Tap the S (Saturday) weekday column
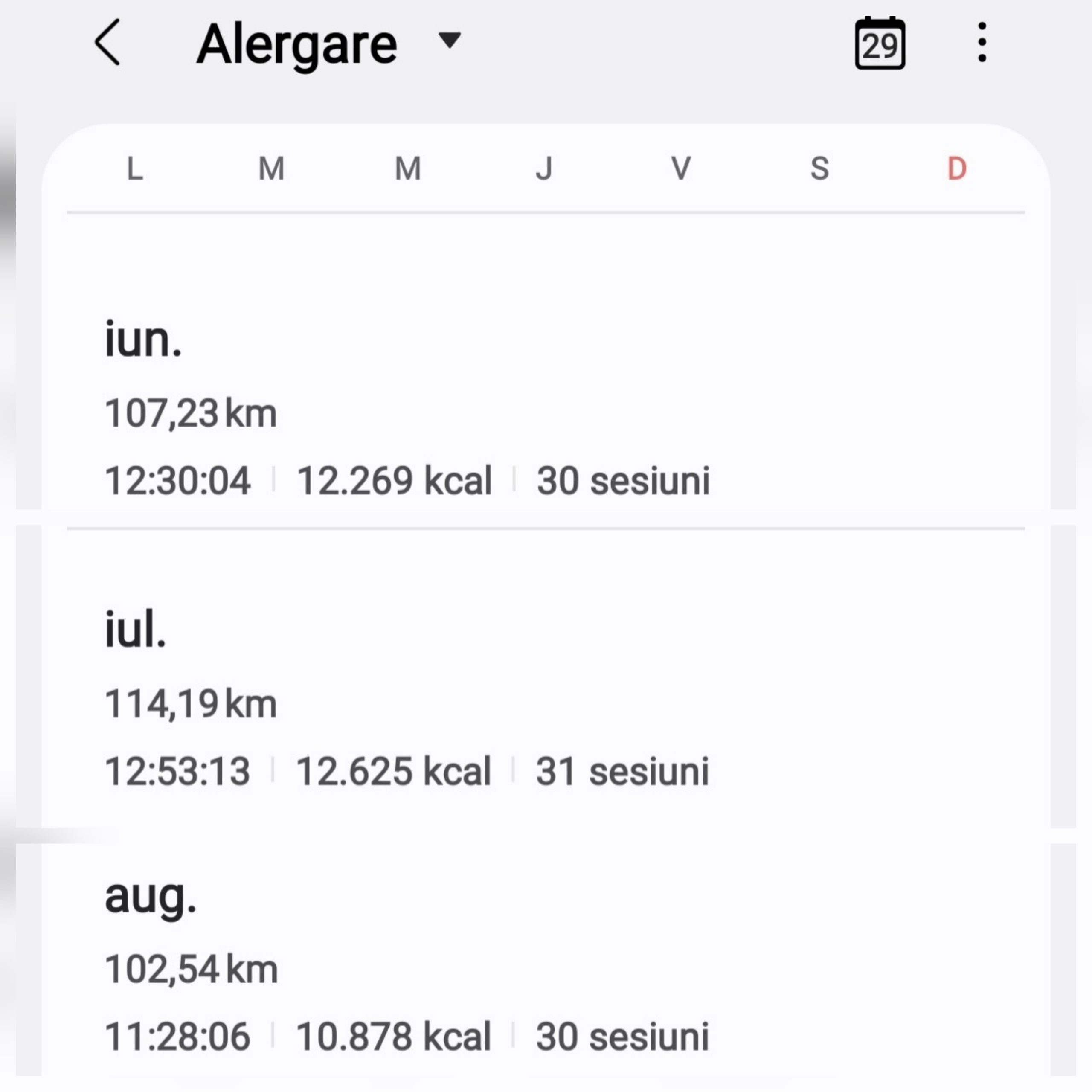Screen dimensions: 1092x1092 [x=819, y=168]
